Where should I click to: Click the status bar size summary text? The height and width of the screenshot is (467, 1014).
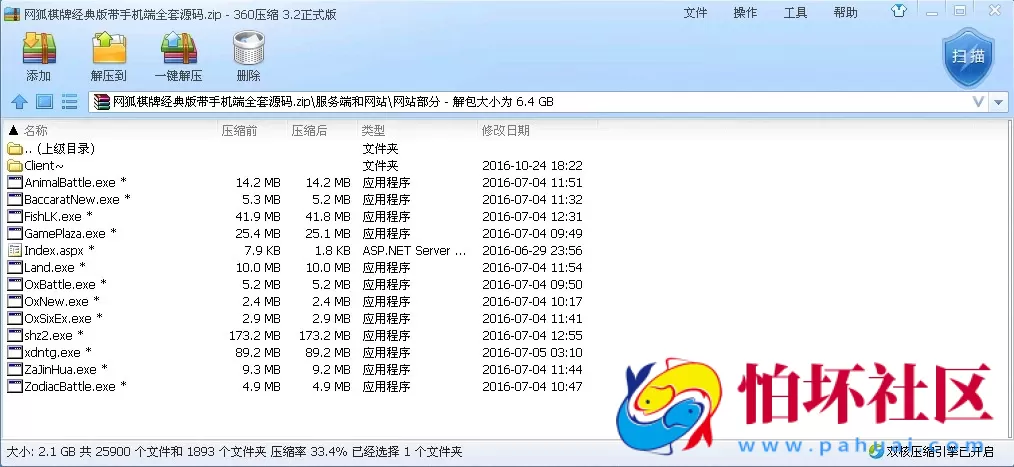[x=234, y=451]
